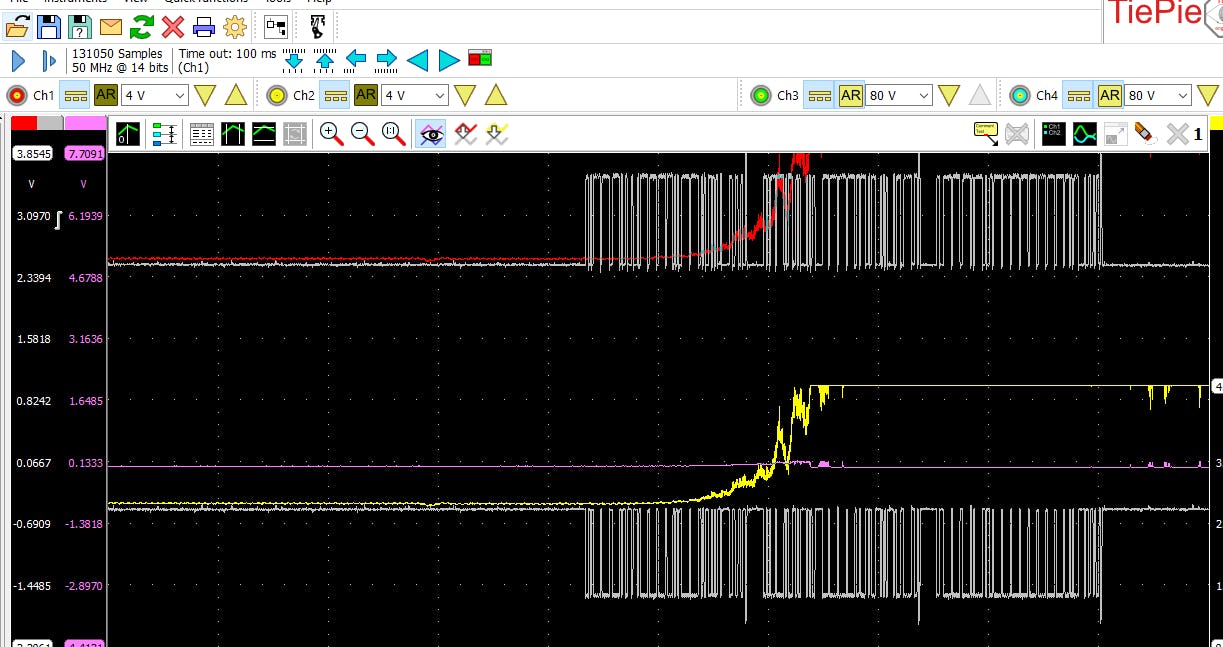Click the print icon in toolbar
This screenshot has width=1223, height=647.
(204, 27)
